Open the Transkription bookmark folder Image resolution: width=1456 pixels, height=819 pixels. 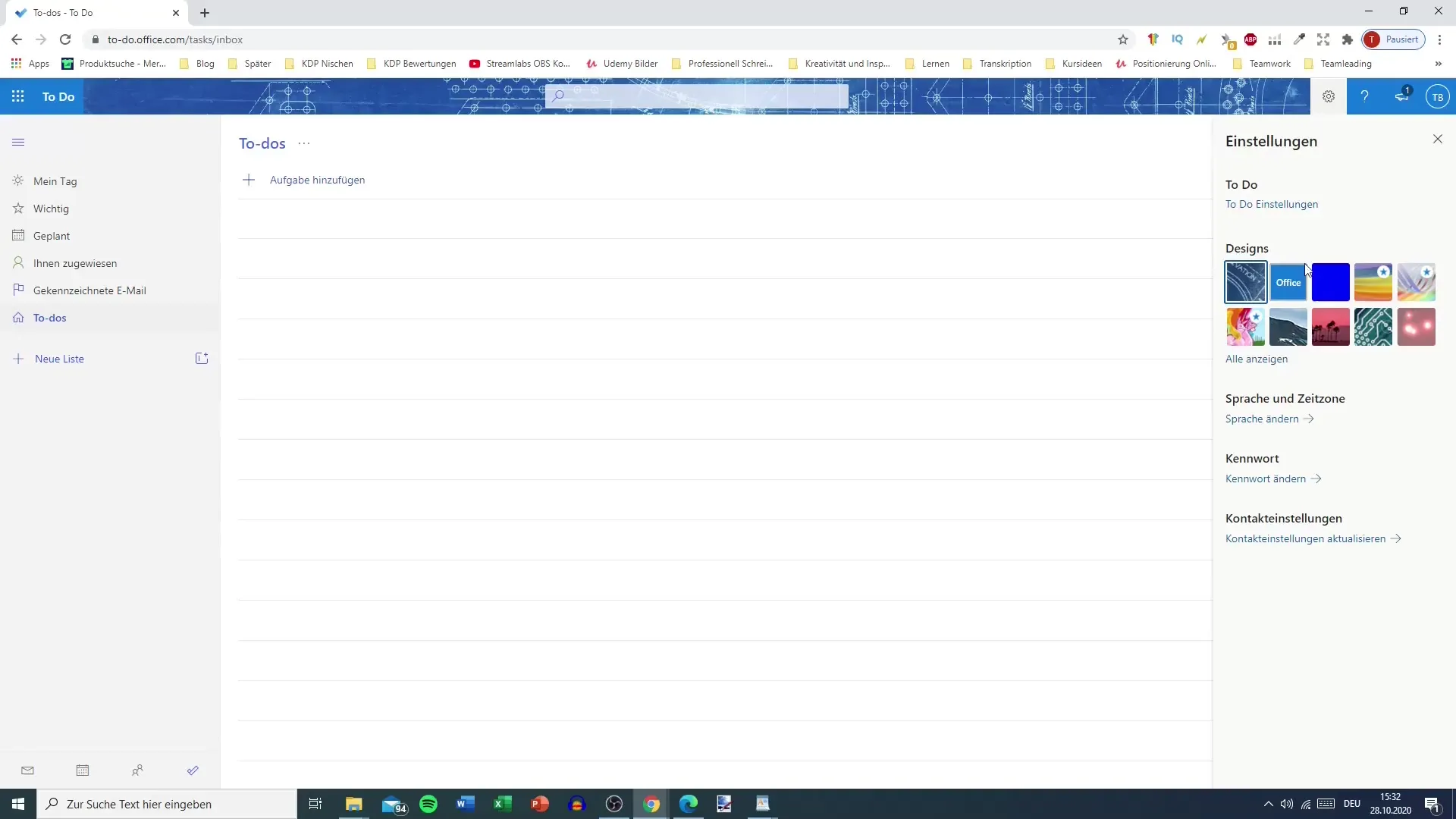[997, 64]
